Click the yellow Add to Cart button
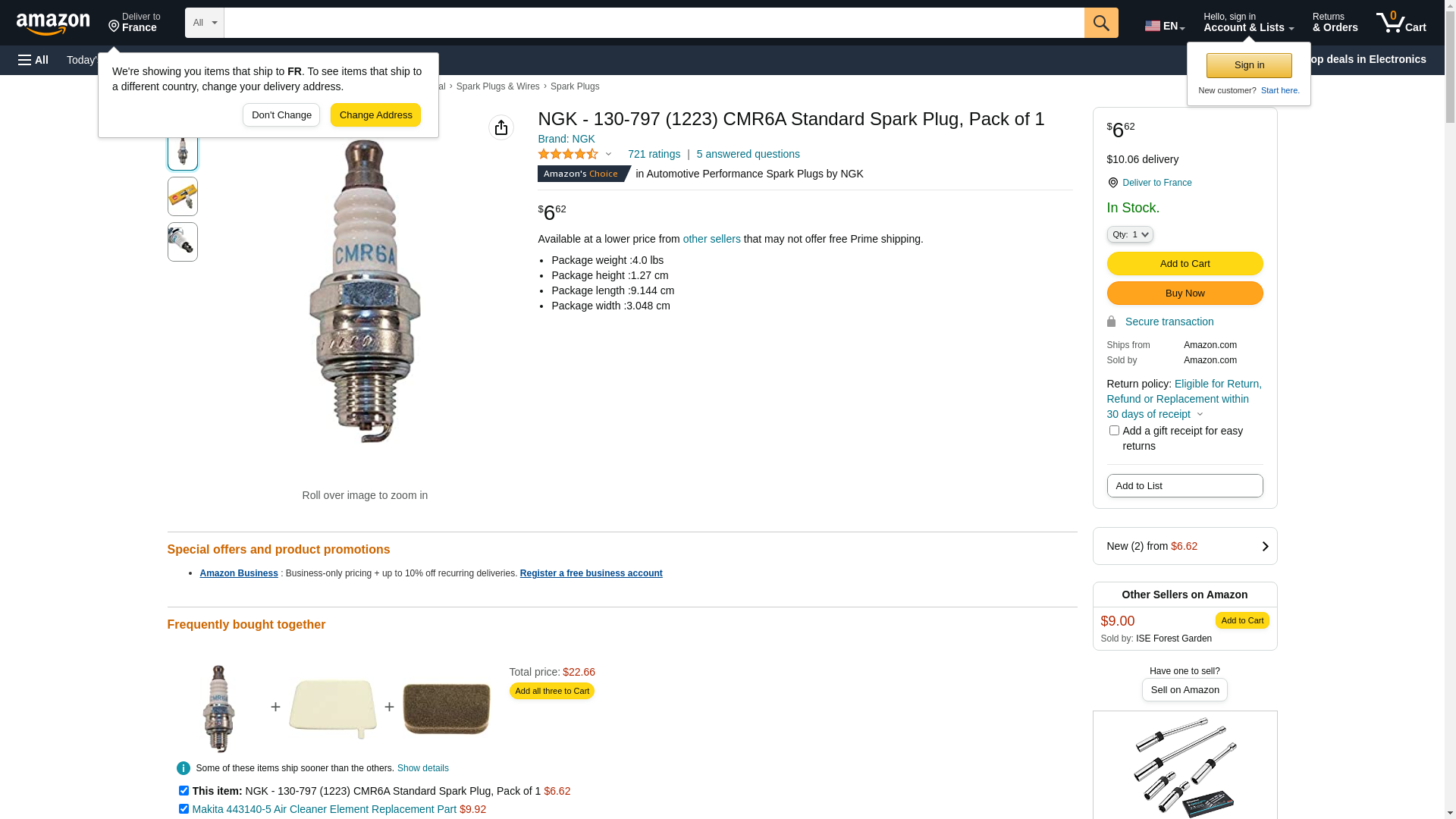Image resolution: width=1456 pixels, height=819 pixels. click(x=1185, y=263)
